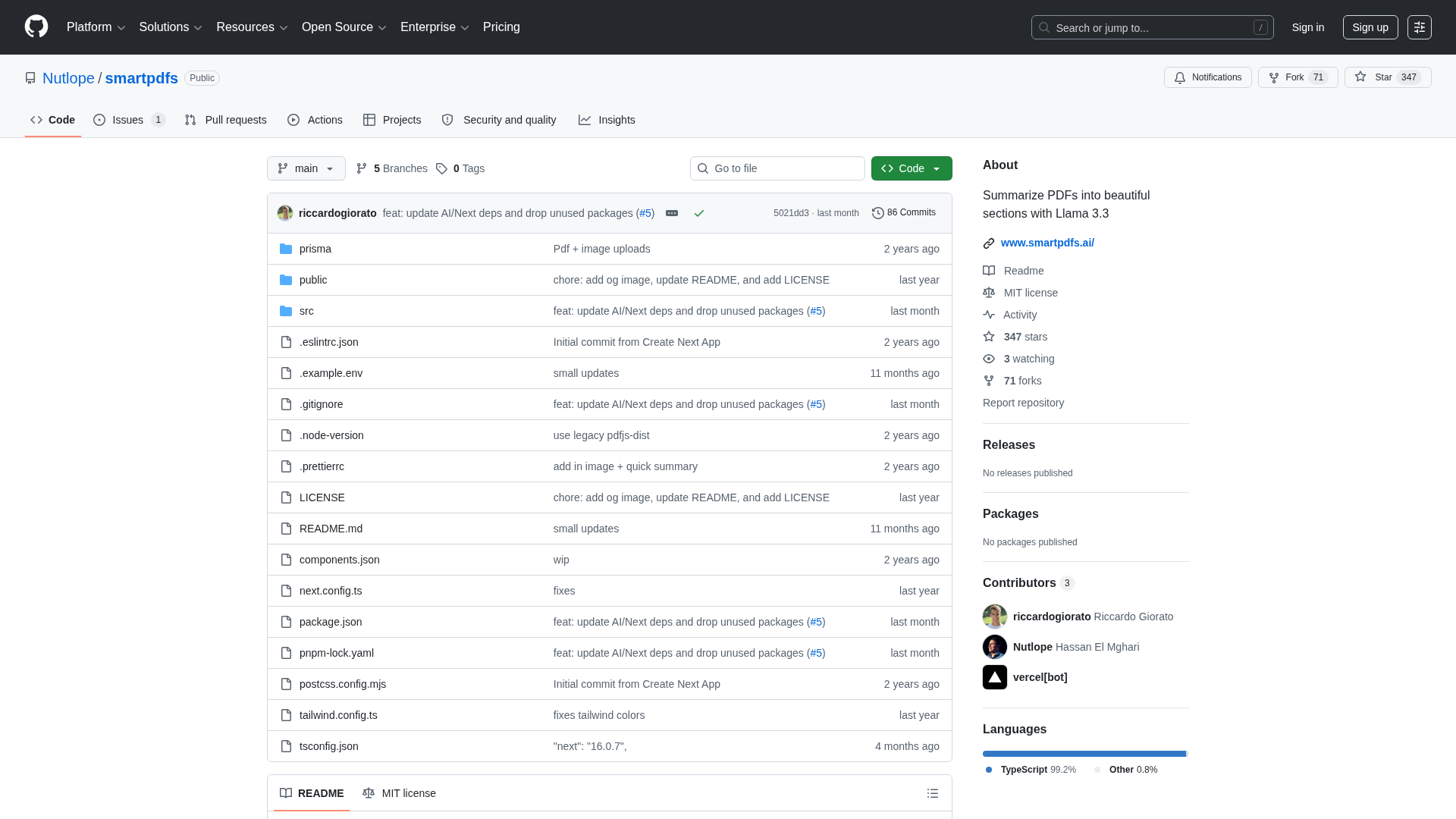The height and width of the screenshot is (819, 1456).
Task: Click riccardogiorato contributor avatar
Action: coord(995,617)
